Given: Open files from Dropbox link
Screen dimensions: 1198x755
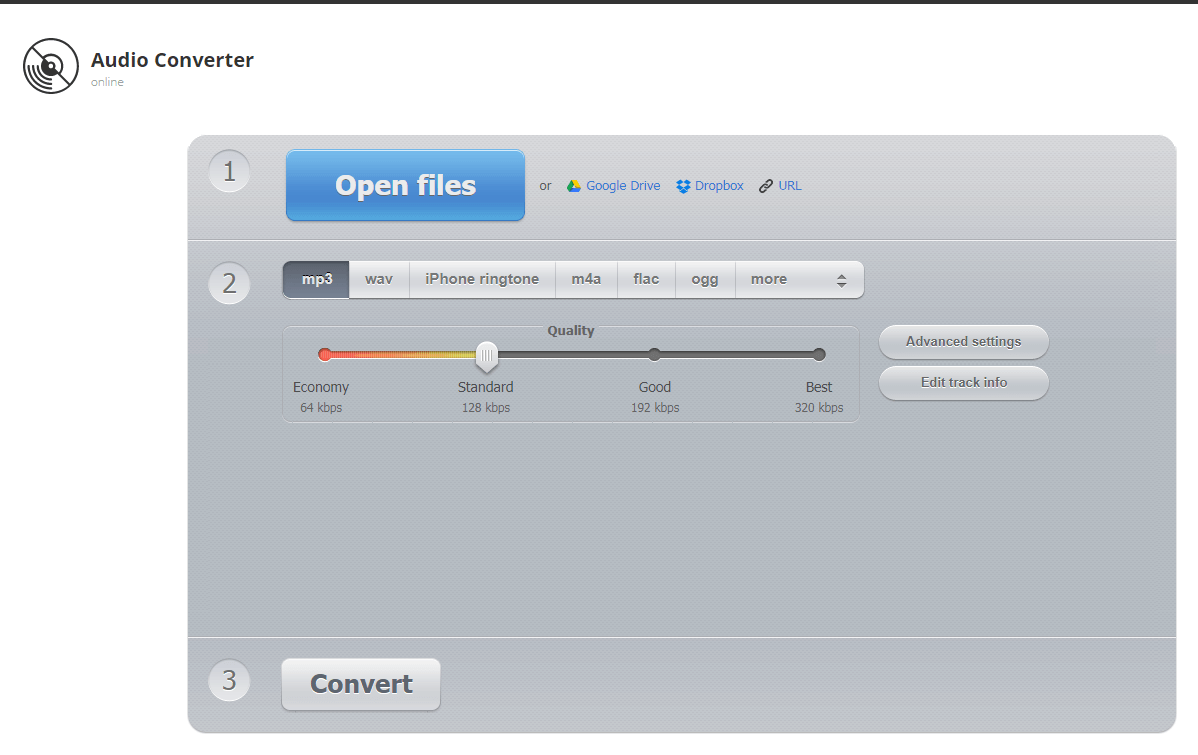Looking at the screenshot, I should (719, 186).
